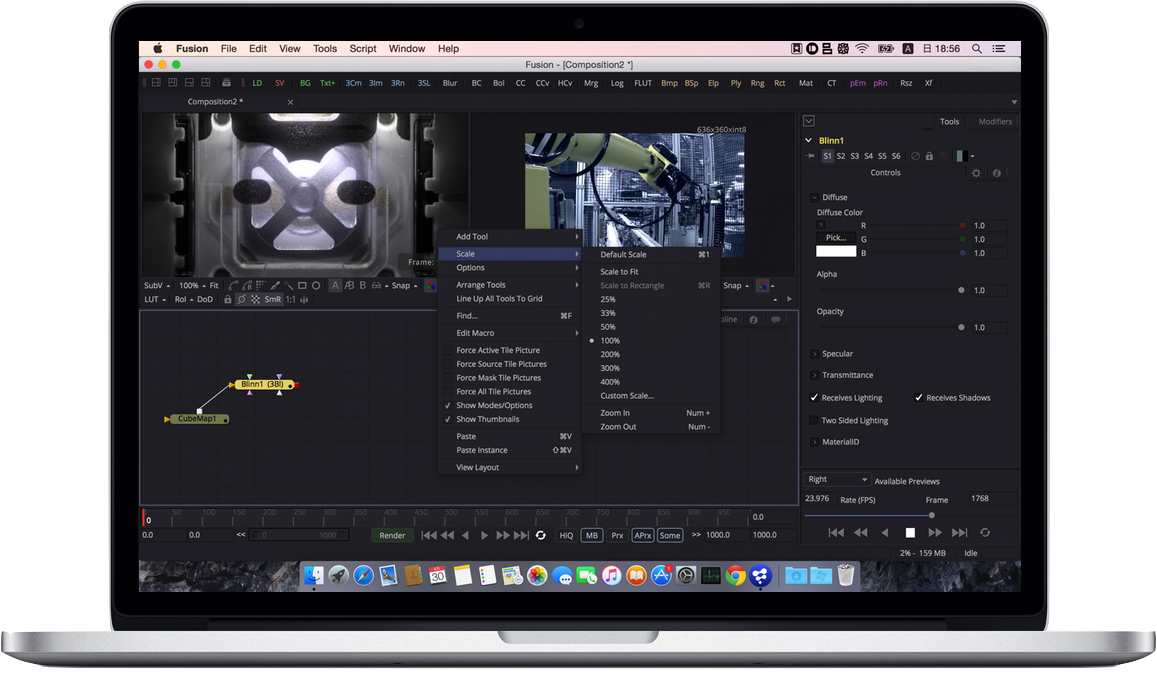Open the Right preview dropdown
1157x677 pixels.
tap(837, 480)
